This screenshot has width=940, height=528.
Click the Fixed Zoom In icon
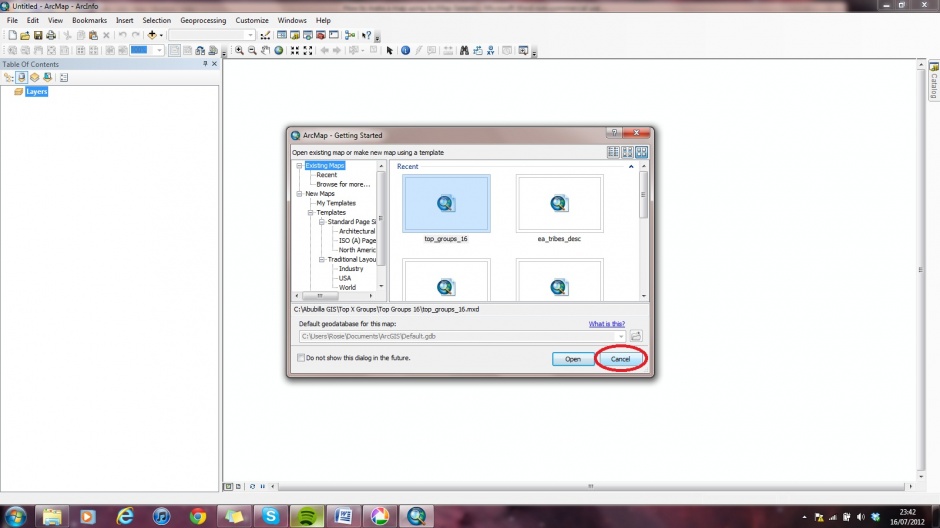click(x=295, y=51)
